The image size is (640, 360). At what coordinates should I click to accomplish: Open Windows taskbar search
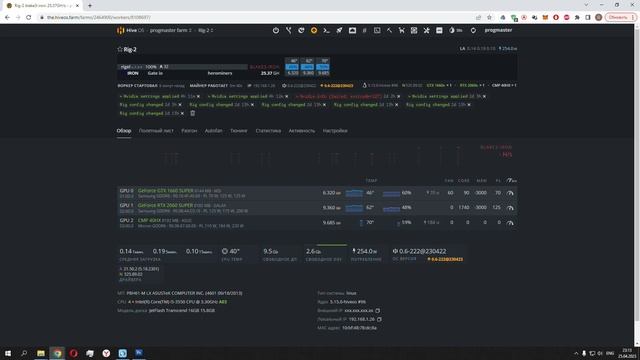point(24,353)
